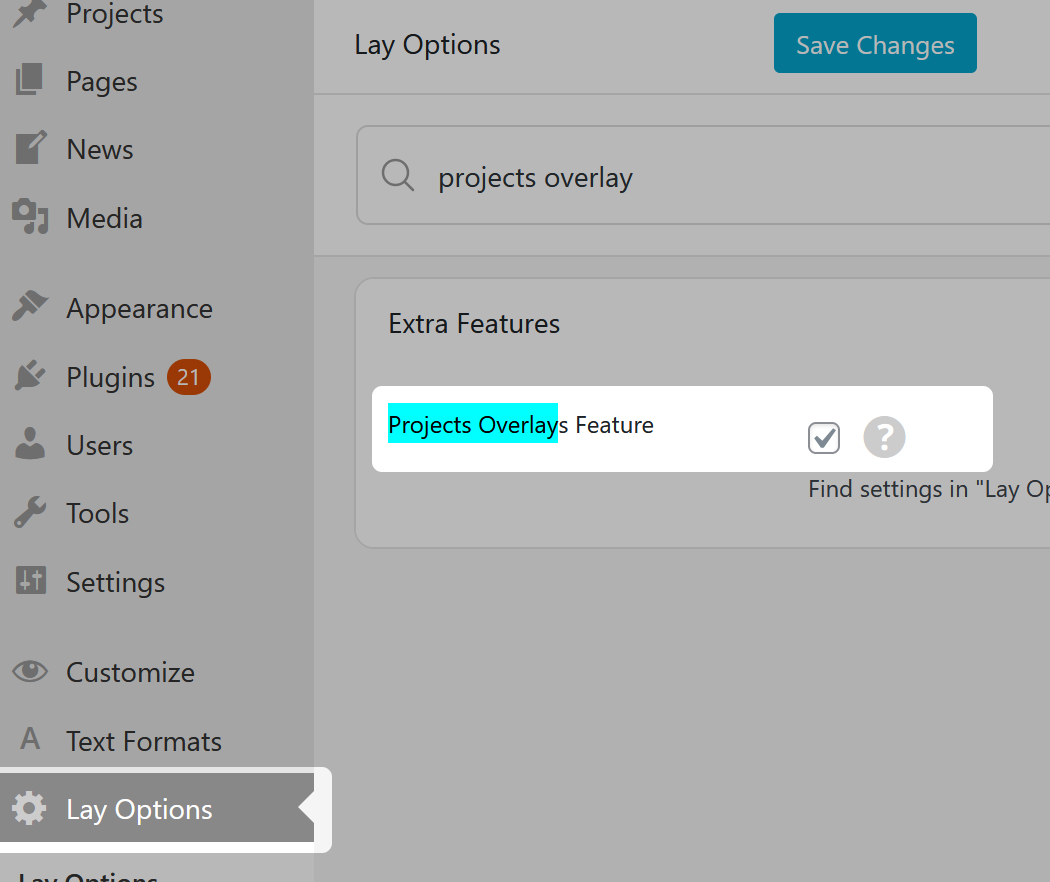Viewport: 1050px width, 882px height.
Task: Open help via the question mark button
Action: (x=884, y=437)
